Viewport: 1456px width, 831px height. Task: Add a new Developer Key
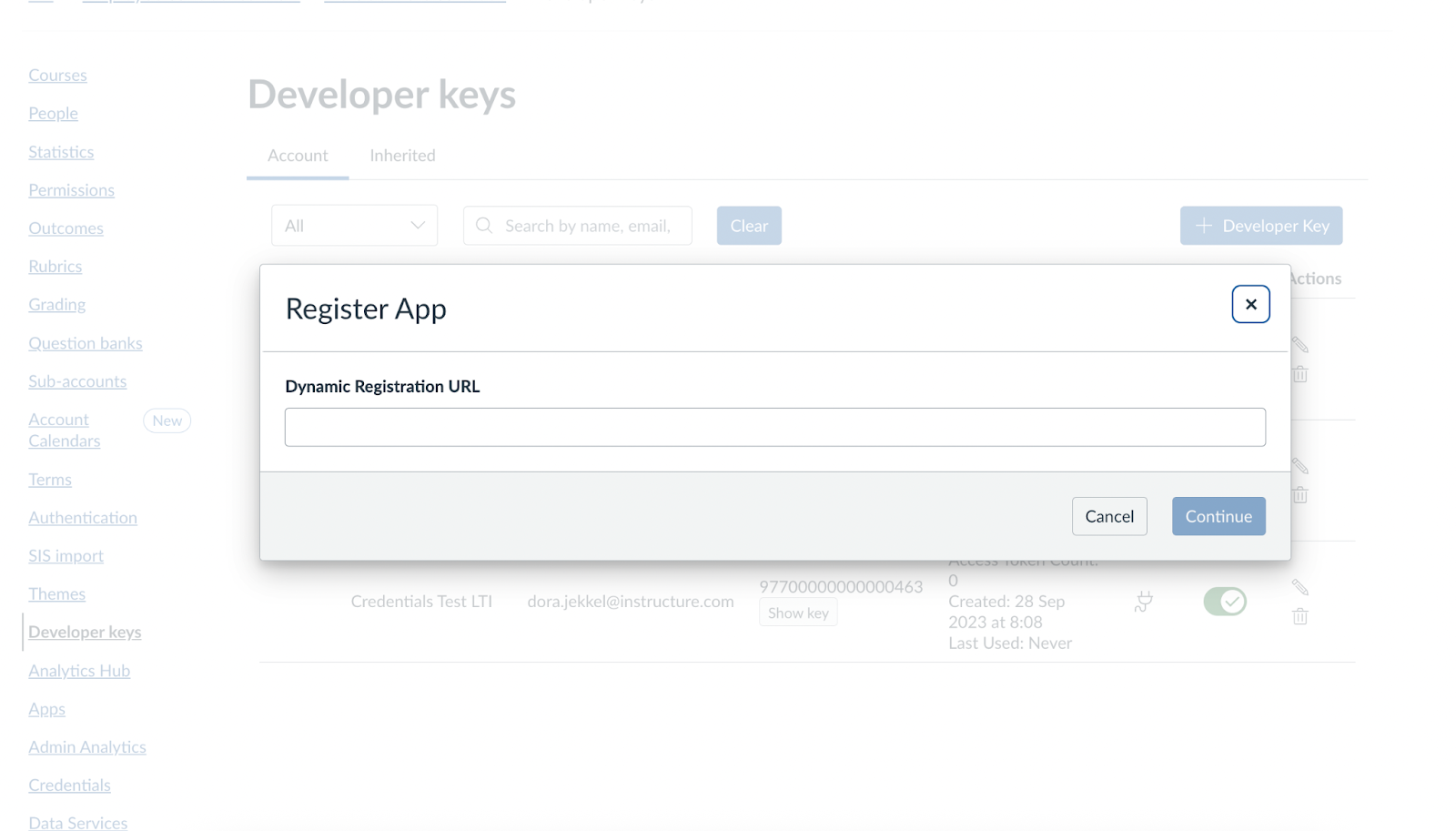point(1261,226)
